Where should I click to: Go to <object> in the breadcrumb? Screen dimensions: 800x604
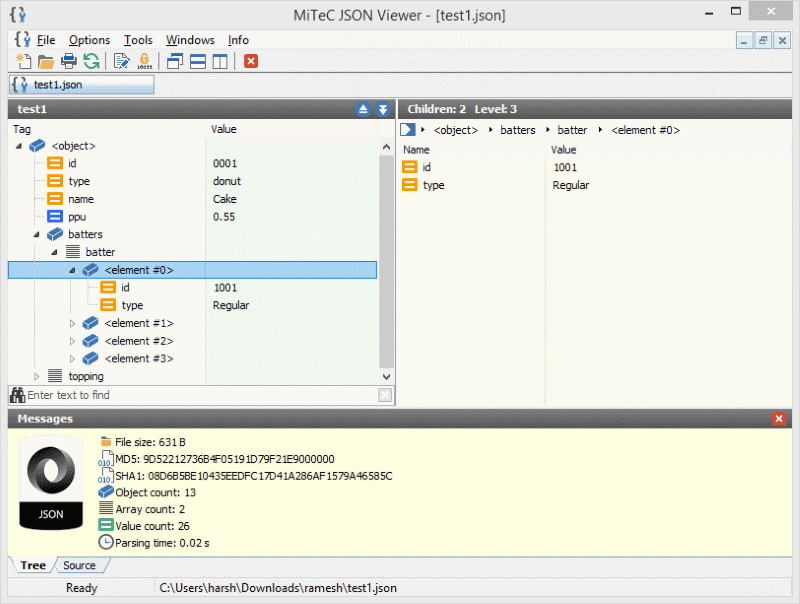pyautogui.click(x=456, y=130)
